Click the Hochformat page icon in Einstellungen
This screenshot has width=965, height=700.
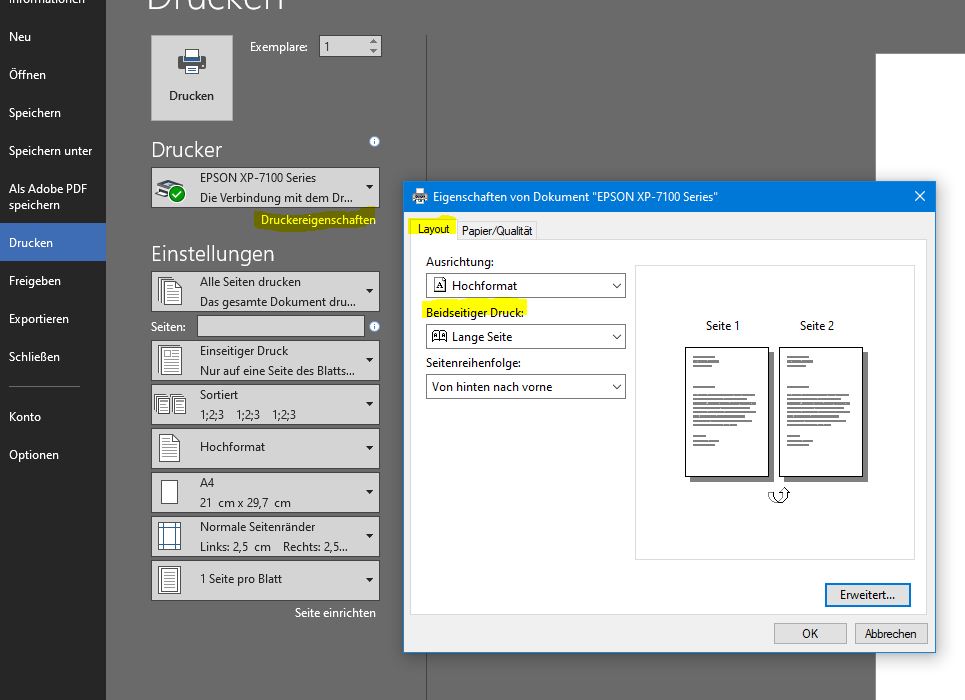(169, 448)
